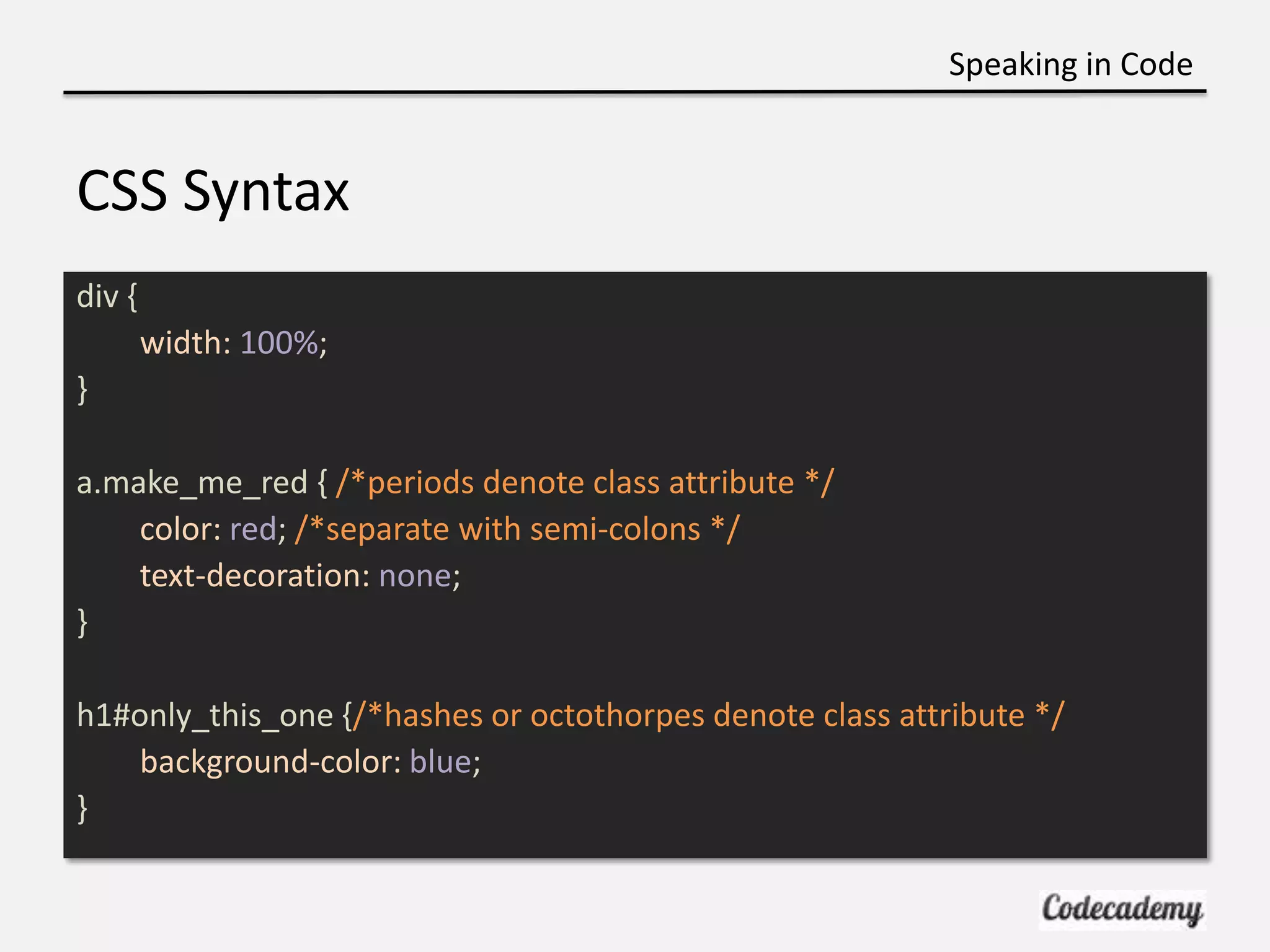Click the 'periods denote class attribute' comment
The image size is (1270, 952).
tap(585, 483)
